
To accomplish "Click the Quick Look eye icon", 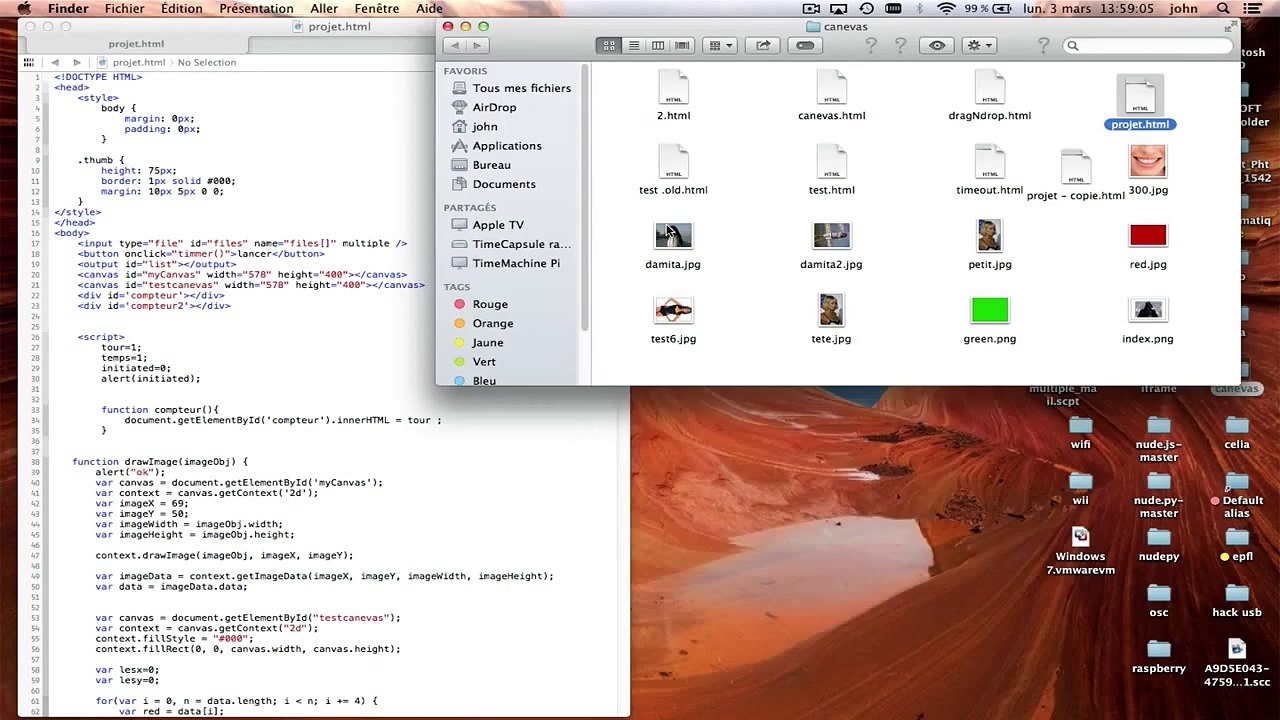I will click(x=937, y=45).
